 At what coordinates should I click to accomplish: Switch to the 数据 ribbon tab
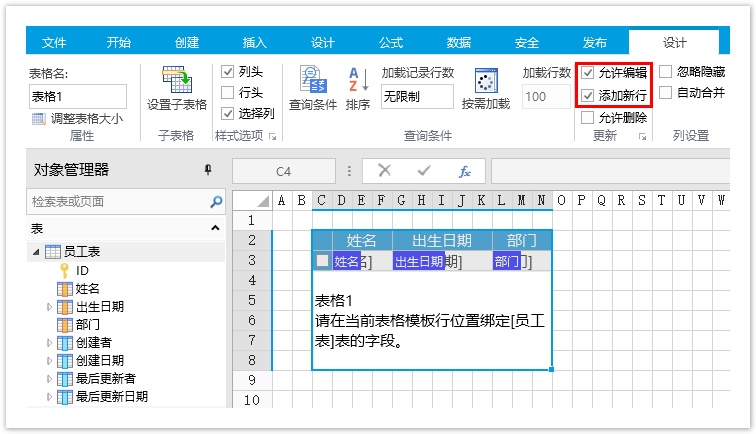[459, 42]
